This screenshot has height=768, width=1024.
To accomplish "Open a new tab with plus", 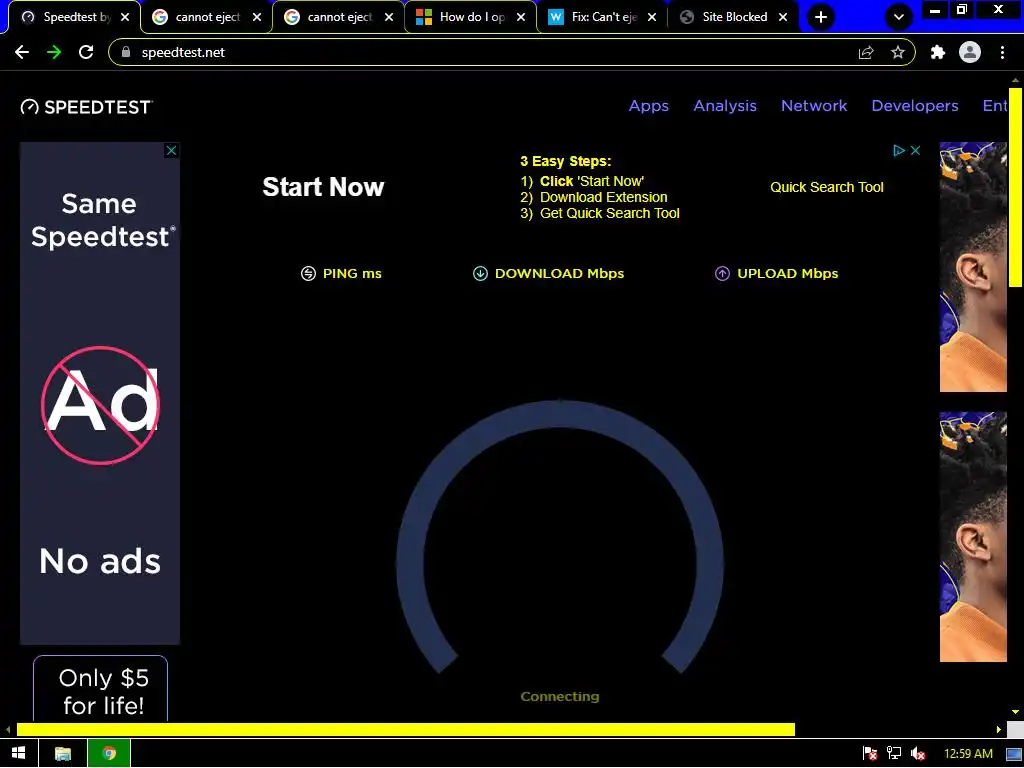I will click(x=821, y=17).
